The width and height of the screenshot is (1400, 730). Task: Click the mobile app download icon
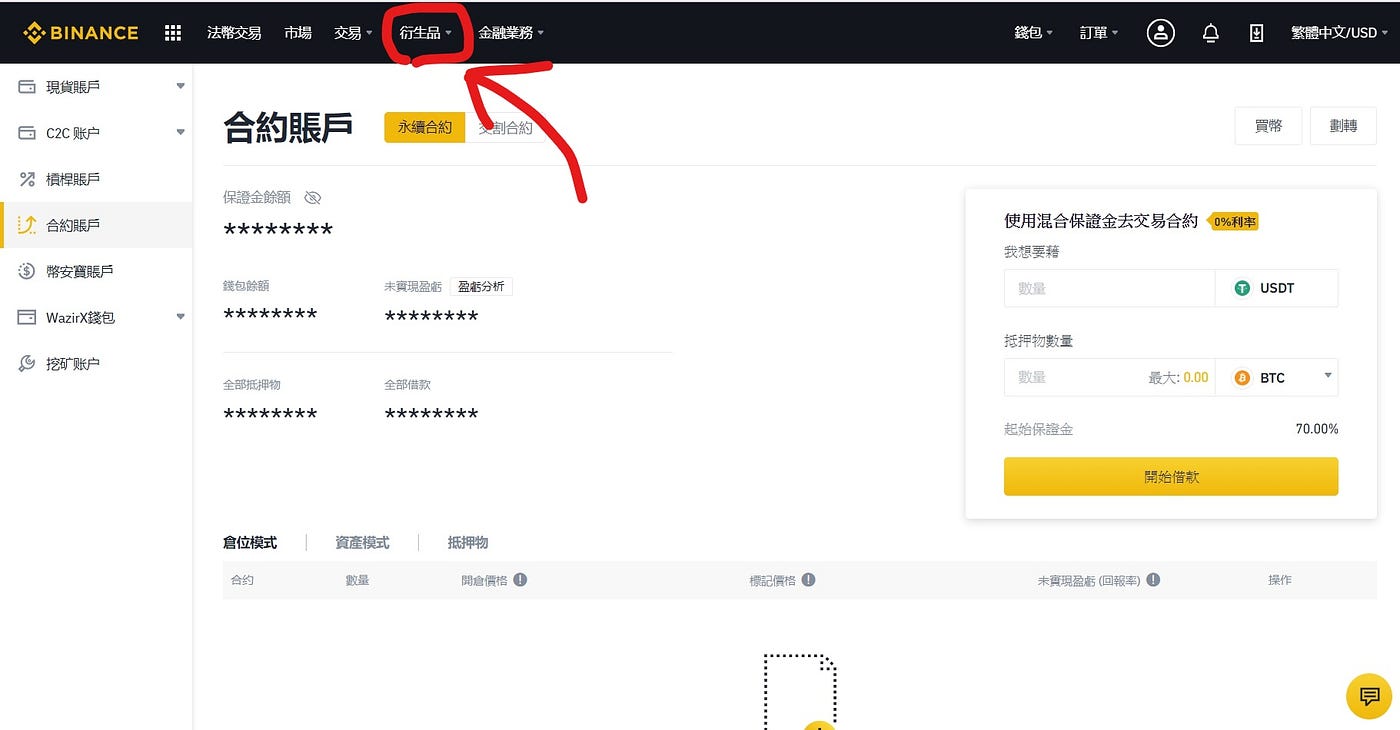(1257, 32)
